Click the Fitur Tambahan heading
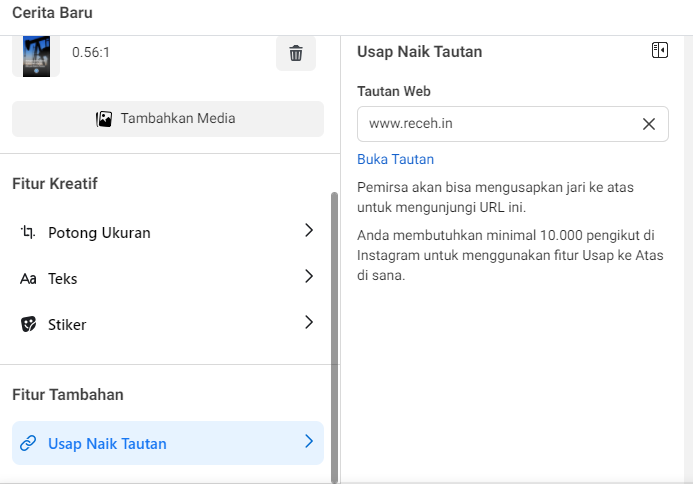This screenshot has width=693, height=493. pyautogui.click(x=68, y=394)
